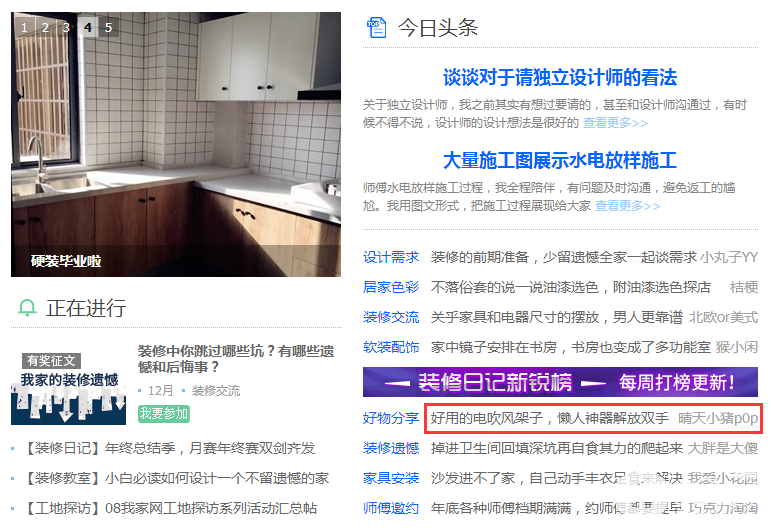Screen dimensions: 771x528
Task: Open 【工地探访】08我家网 summary post
Action: click(x=170, y=508)
